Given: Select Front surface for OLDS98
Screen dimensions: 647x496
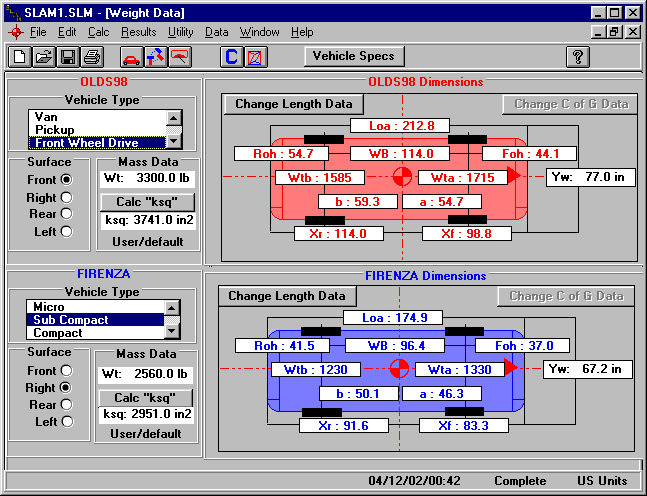Looking at the screenshot, I should tap(66, 180).
